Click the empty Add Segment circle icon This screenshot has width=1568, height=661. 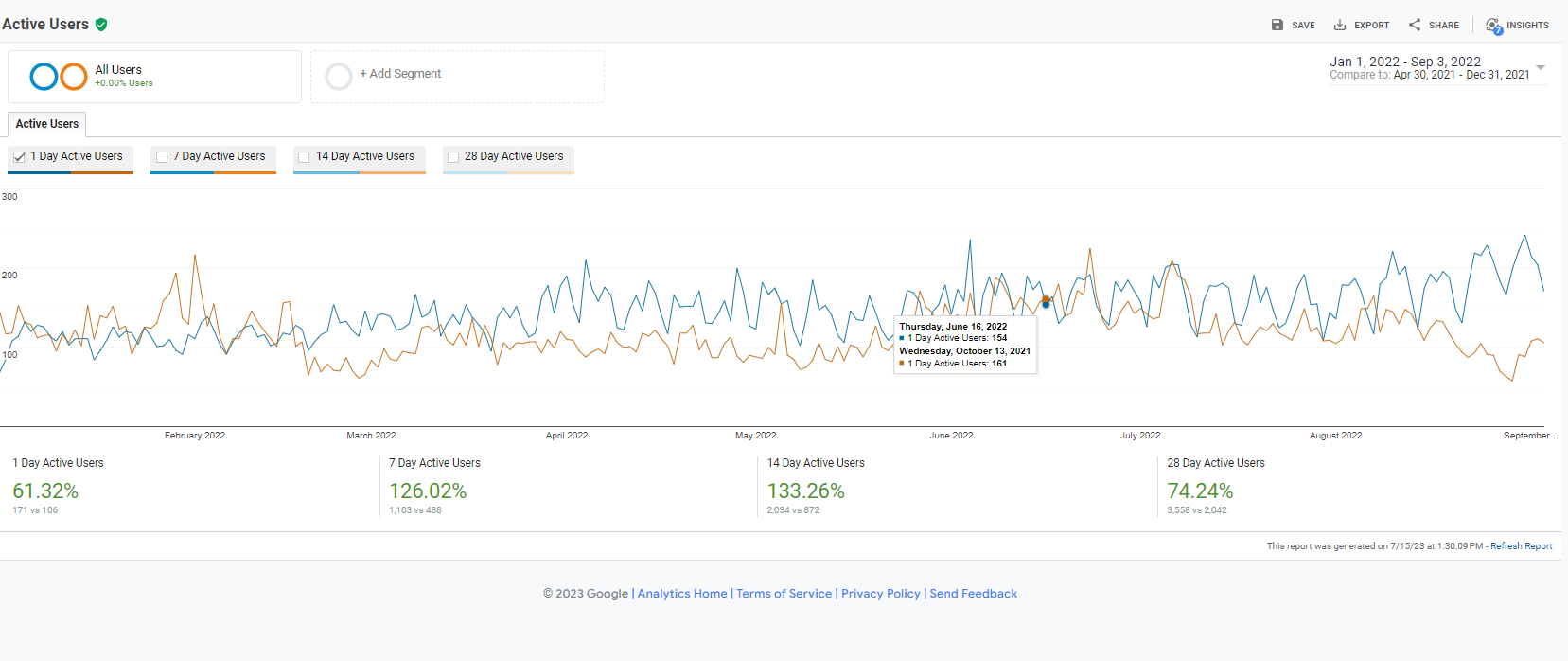[x=339, y=77]
